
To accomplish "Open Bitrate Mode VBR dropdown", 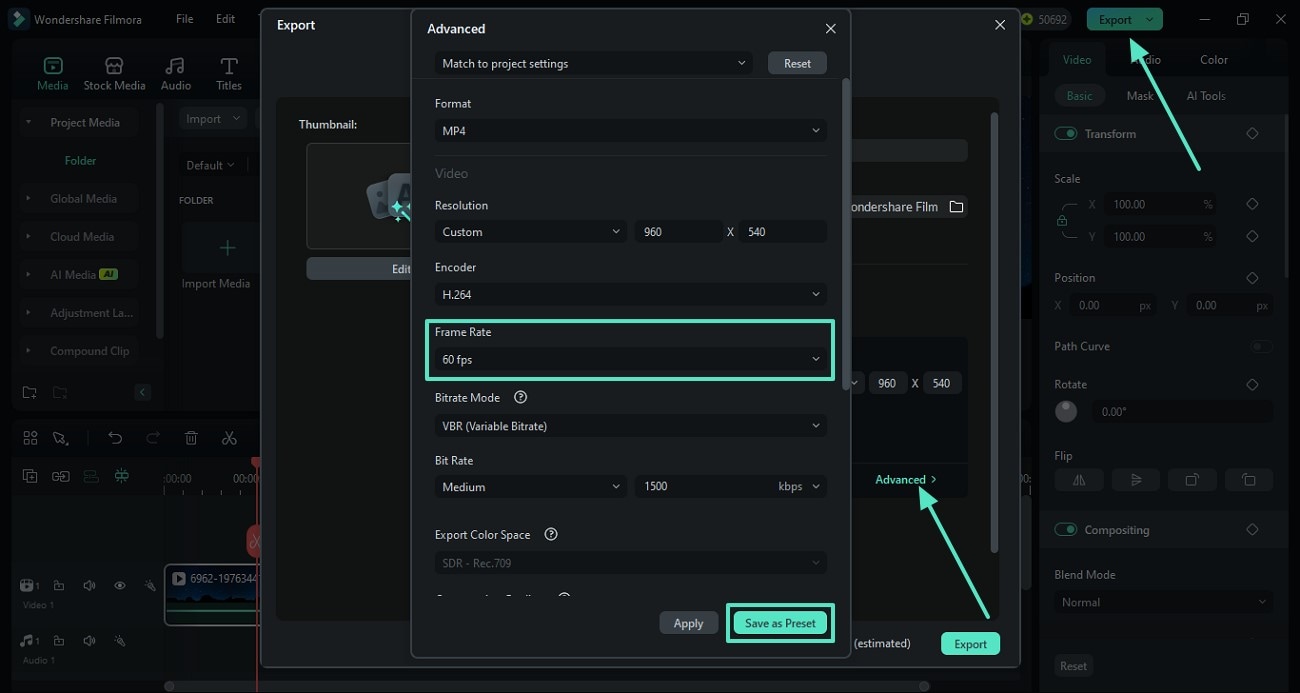I will coord(631,426).
